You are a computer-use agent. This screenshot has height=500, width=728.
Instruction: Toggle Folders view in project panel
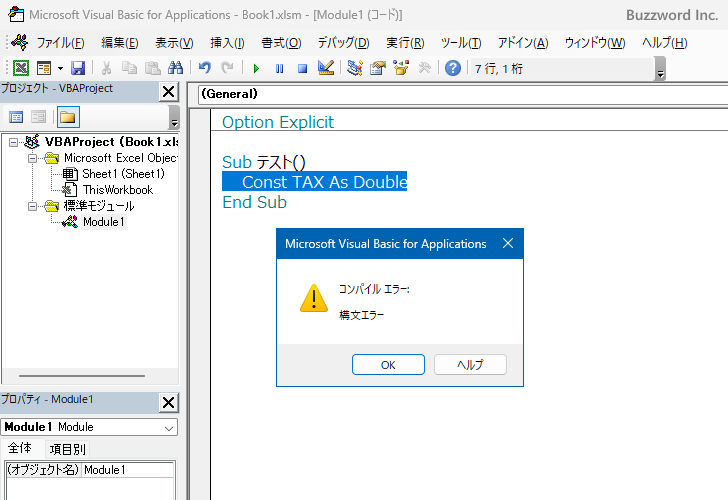(x=68, y=117)
